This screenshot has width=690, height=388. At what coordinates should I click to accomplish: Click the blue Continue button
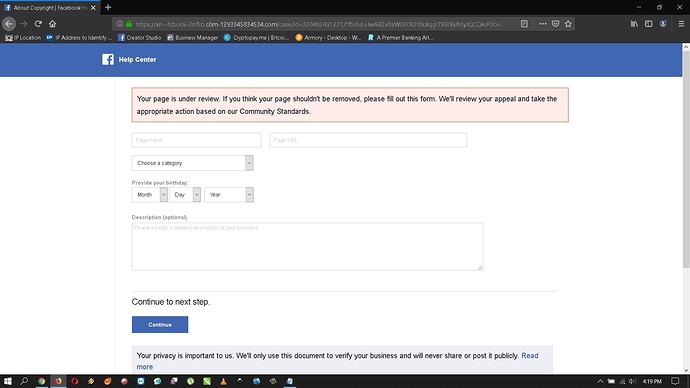[x=160, y=325]
